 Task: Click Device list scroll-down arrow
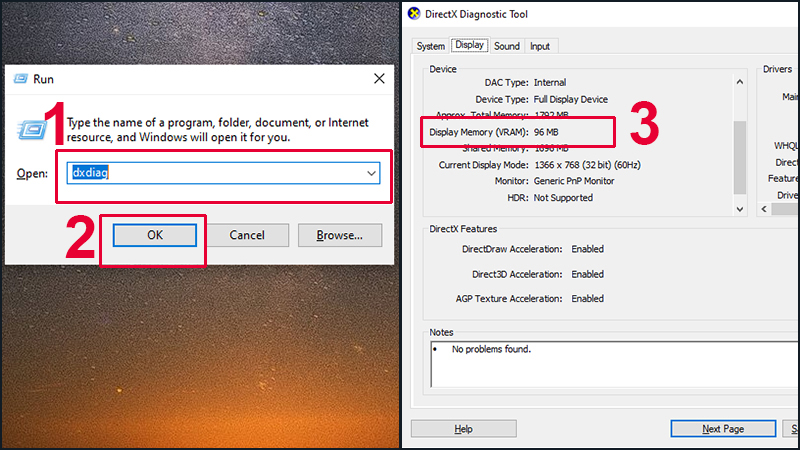(x=740, y=209)
